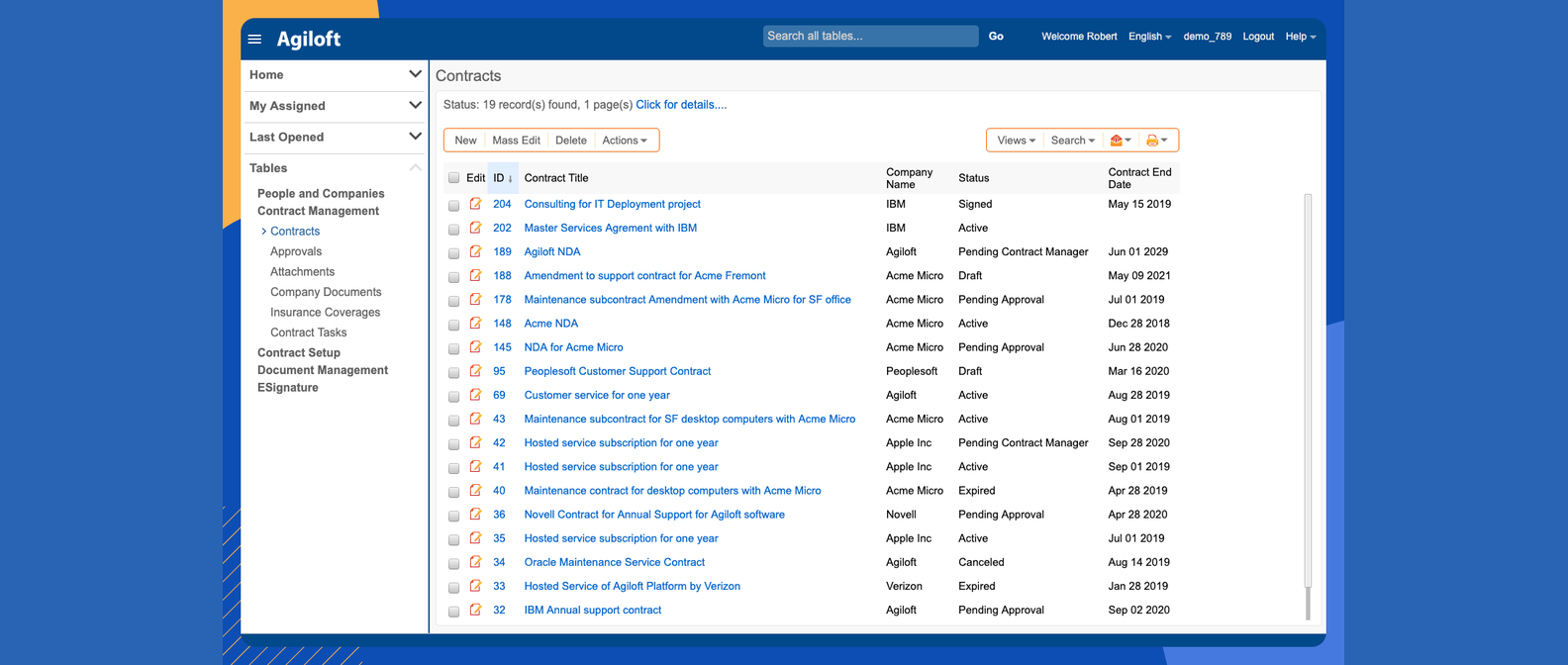Open the English language dropdown

(x=1149, y=37)
